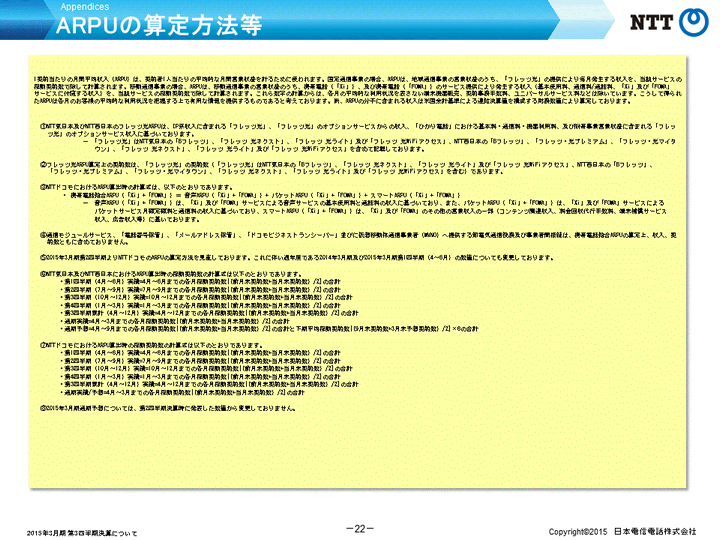Click the "通期予想=4月~9月まで" bullet under note ⑥
720x540 pixels.
click(x=271, y=329)
